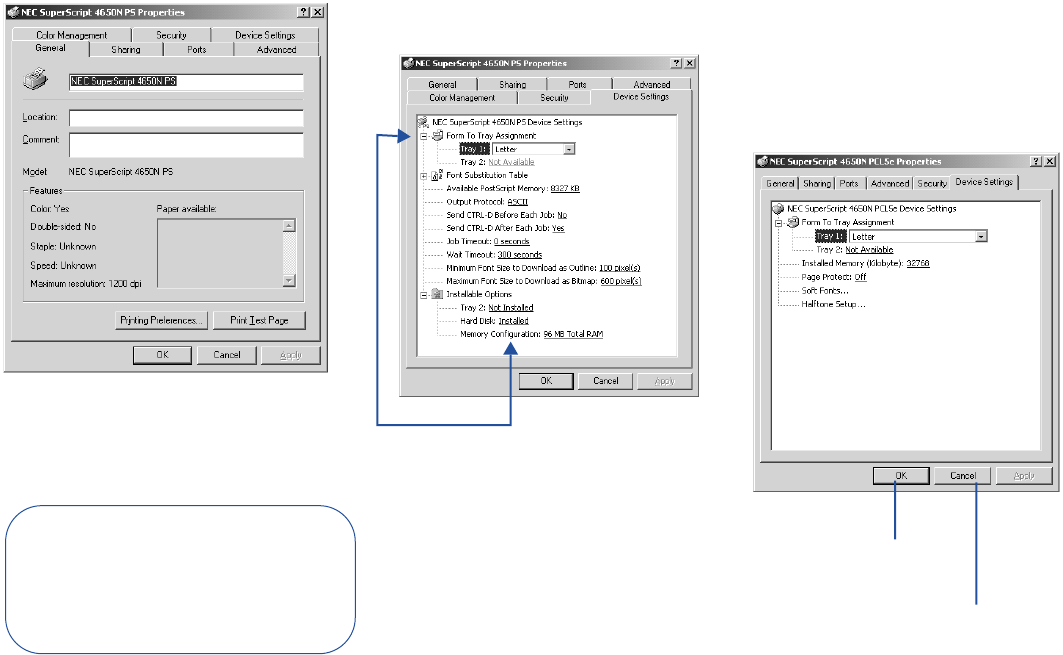Click OK in middle PS Device Settings window

coord(546,381)
